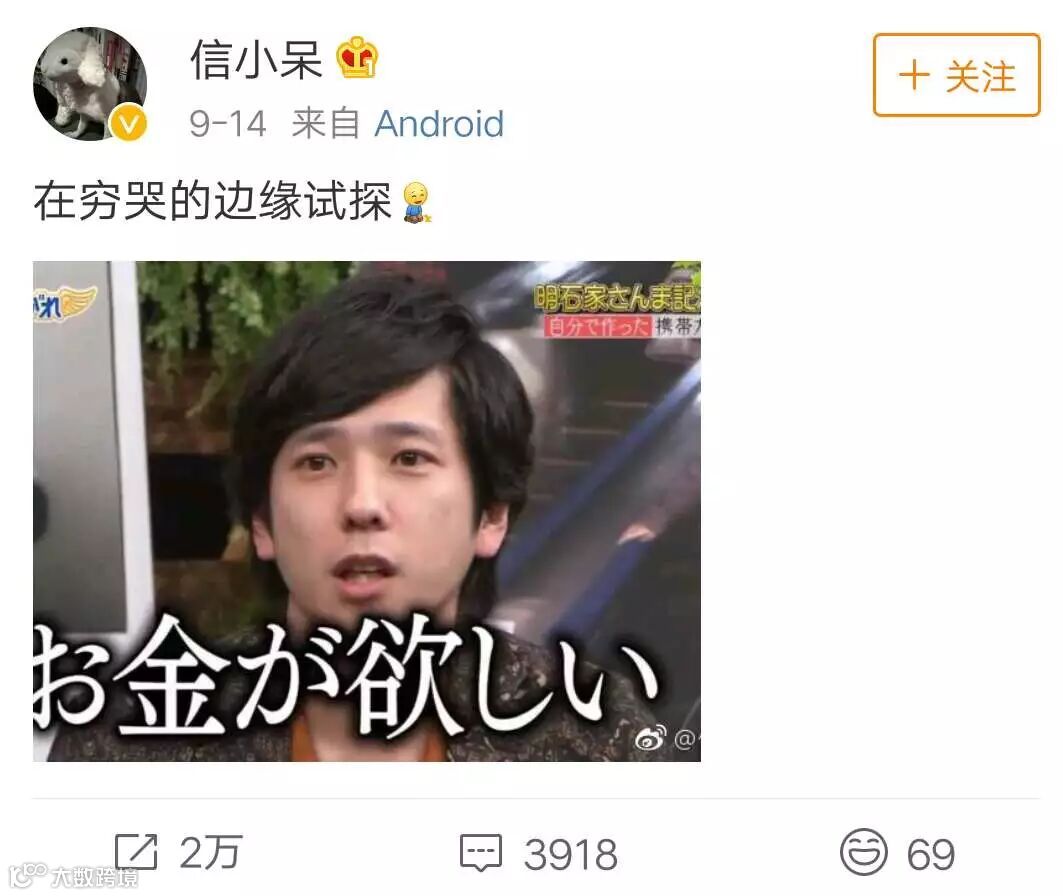Open the user's avatar picture
1063x896 pixels.
pyautogui.click(x=90, y=83)
